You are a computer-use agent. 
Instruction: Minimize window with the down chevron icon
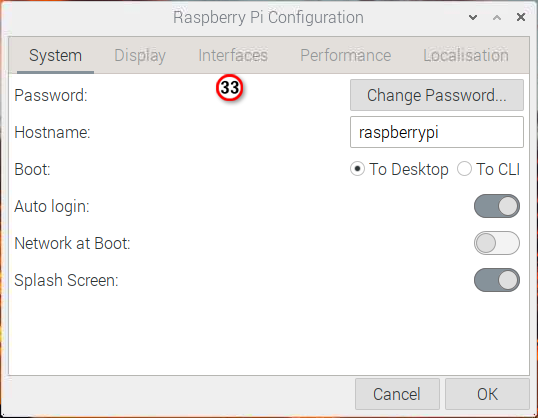pos(473,17)
